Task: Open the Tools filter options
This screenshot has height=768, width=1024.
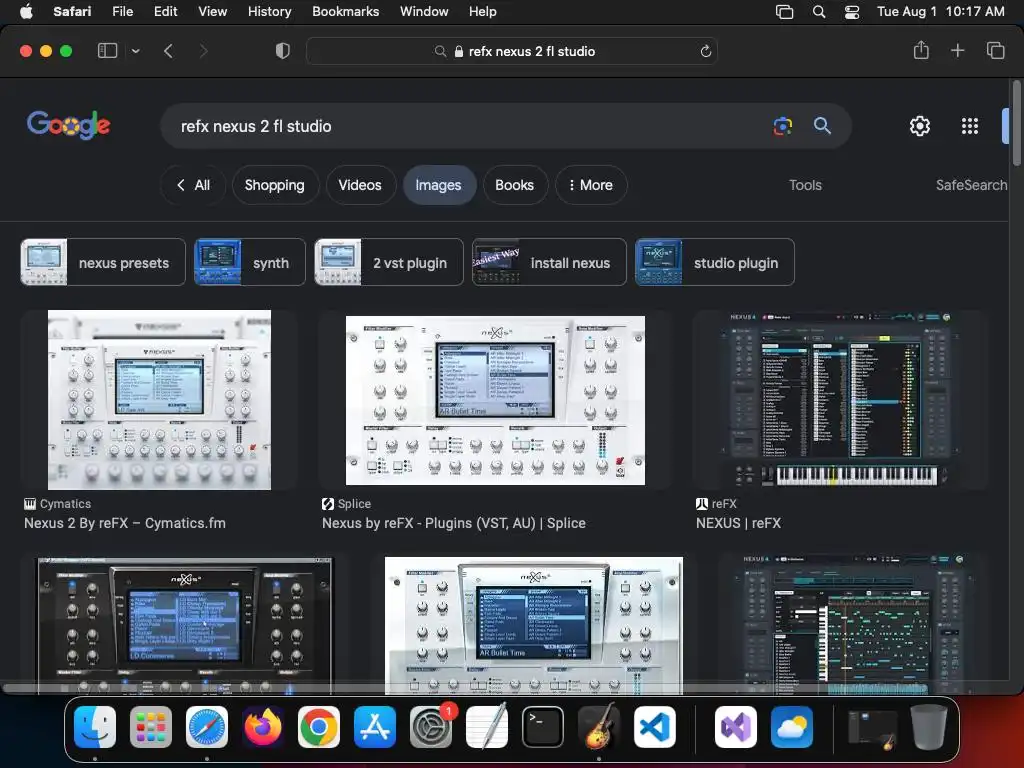Action: 805,185
